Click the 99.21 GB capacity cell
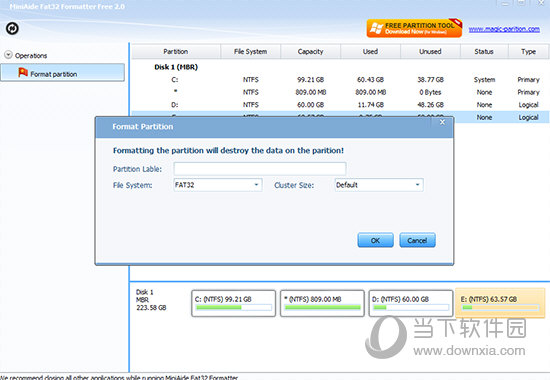This screenshot has width=550, height=380. tap(310, 80)
